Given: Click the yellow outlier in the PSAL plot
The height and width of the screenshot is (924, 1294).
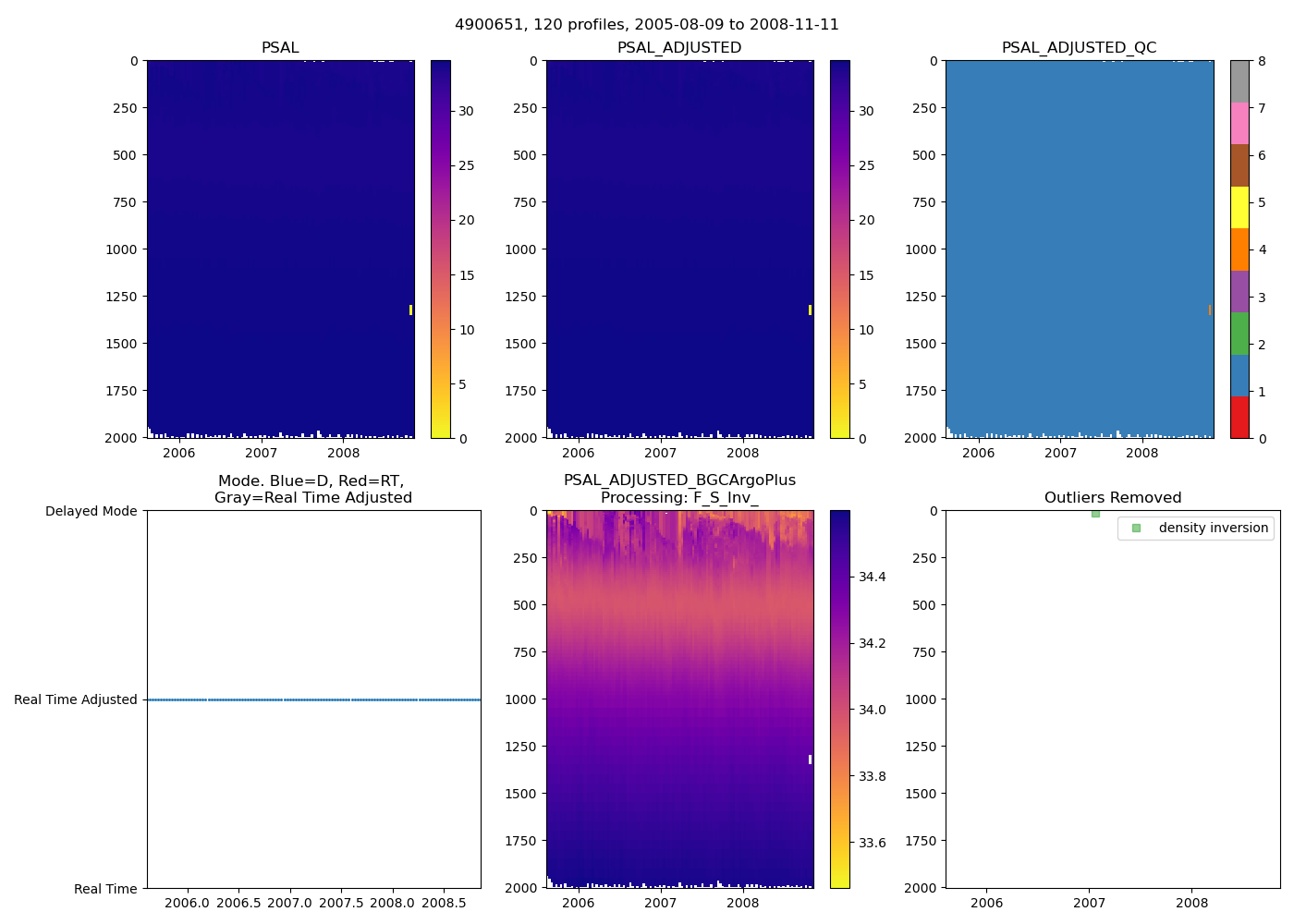Looking at the screenshot, I should tap(410, 310).
